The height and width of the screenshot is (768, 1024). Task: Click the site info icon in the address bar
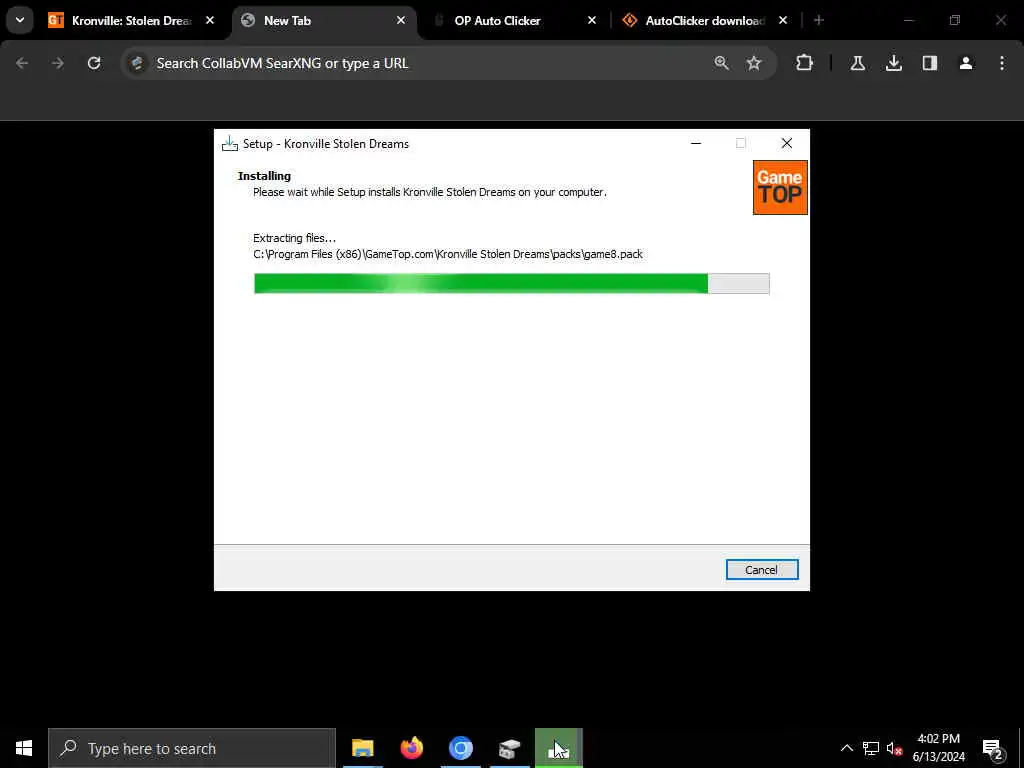(137, 63)
